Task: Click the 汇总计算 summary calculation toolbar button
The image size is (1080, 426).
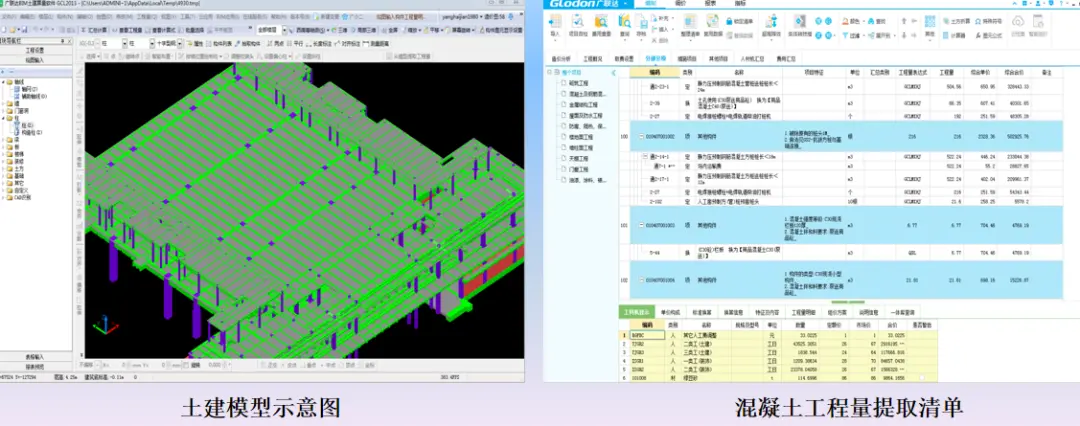Action: [95, 30]
